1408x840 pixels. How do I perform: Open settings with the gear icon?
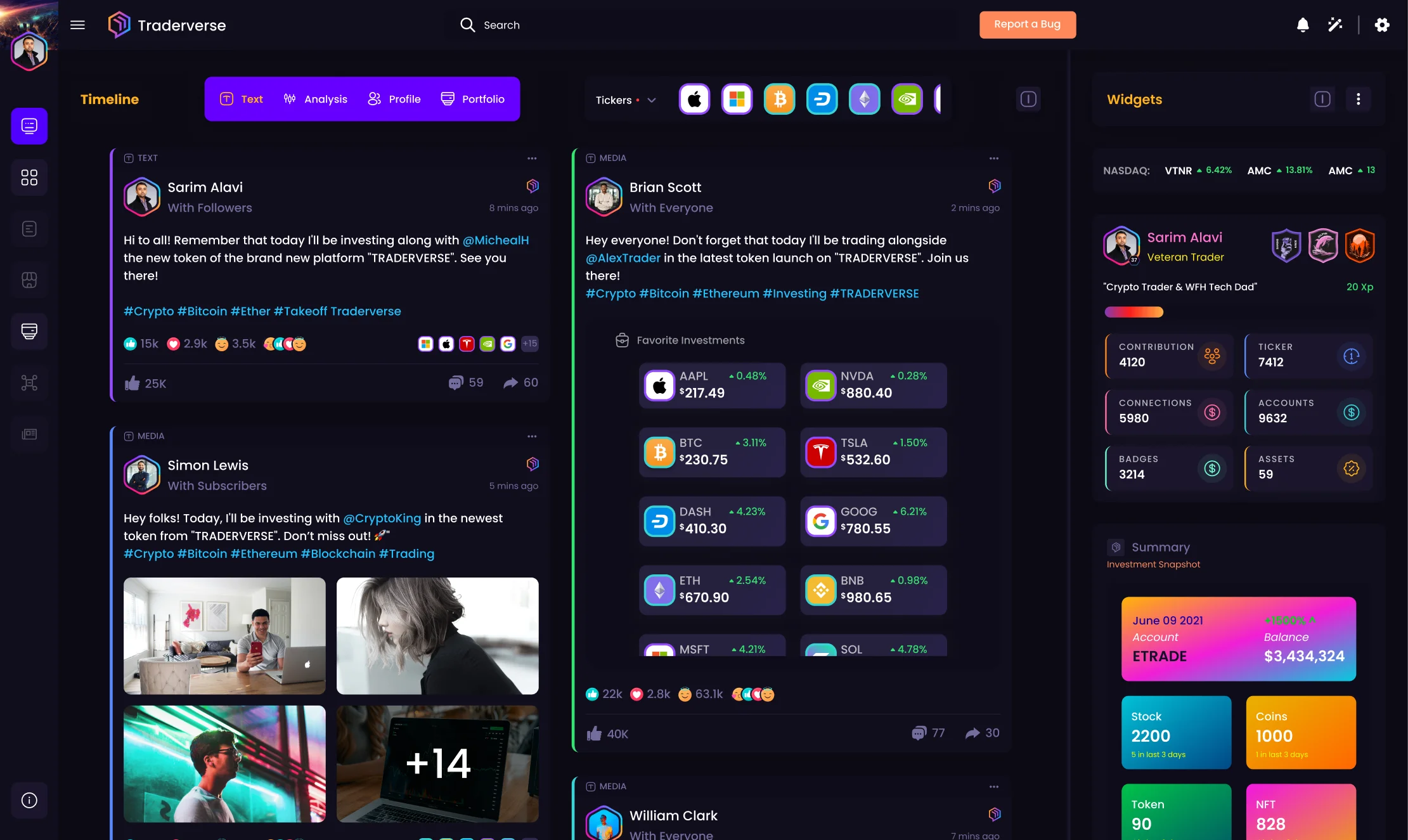(1382, 25)
